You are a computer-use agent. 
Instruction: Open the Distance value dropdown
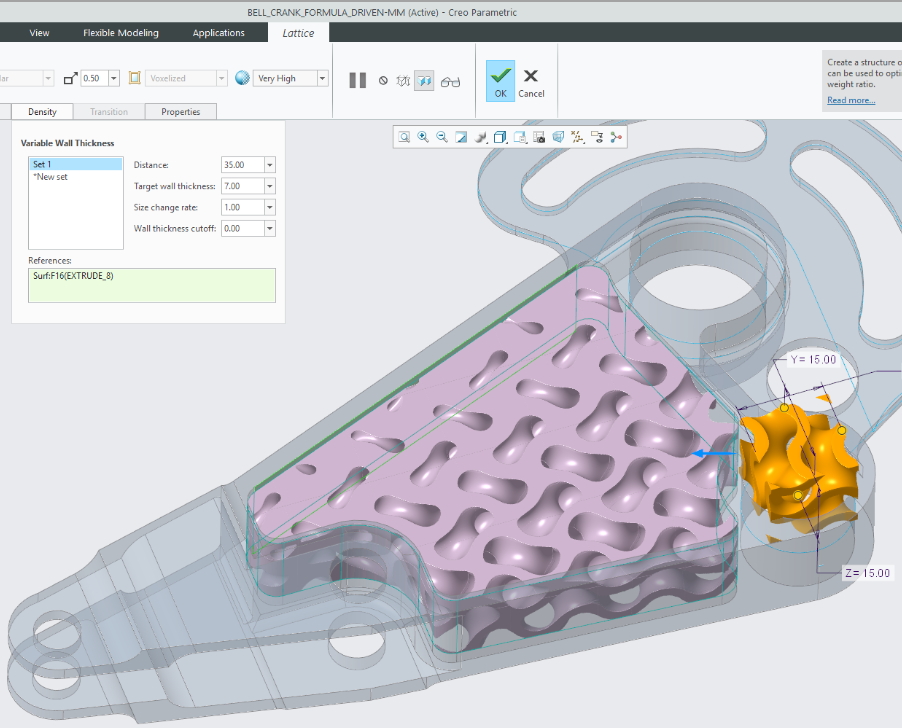[x=270, y=165]
